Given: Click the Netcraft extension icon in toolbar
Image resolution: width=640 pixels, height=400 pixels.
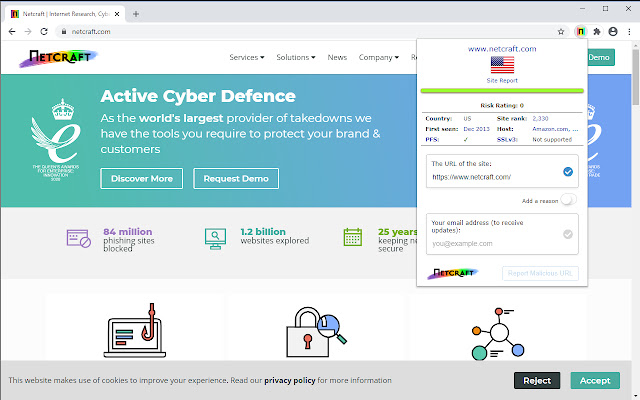Looking at the screenshot, I should [x=580, y=31].
